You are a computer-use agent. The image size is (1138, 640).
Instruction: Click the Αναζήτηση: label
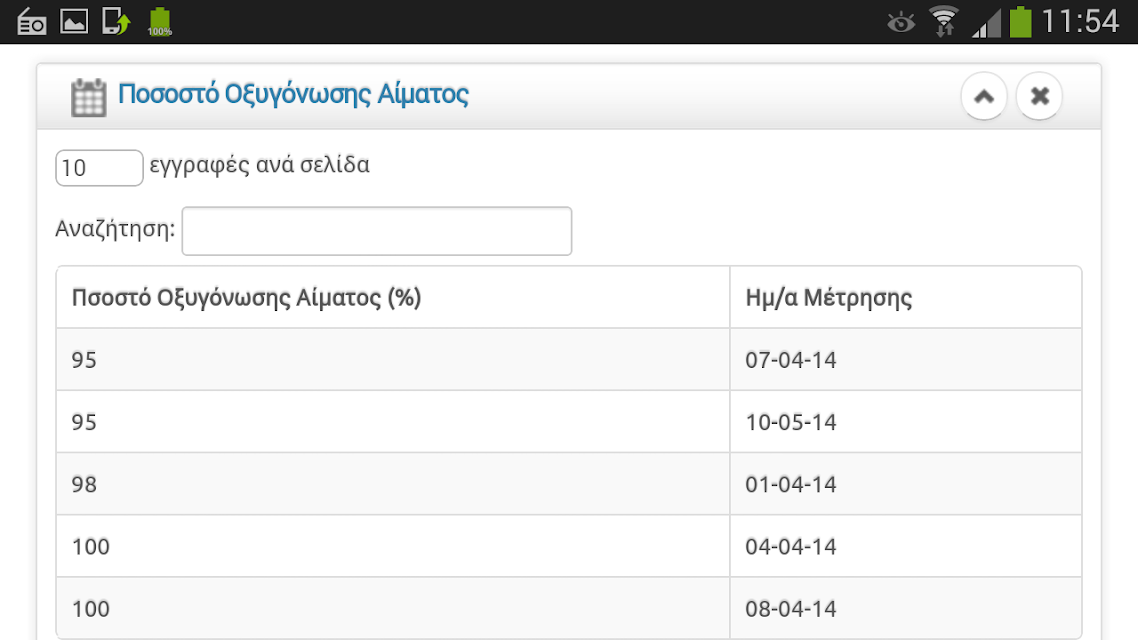coord(115,229)
